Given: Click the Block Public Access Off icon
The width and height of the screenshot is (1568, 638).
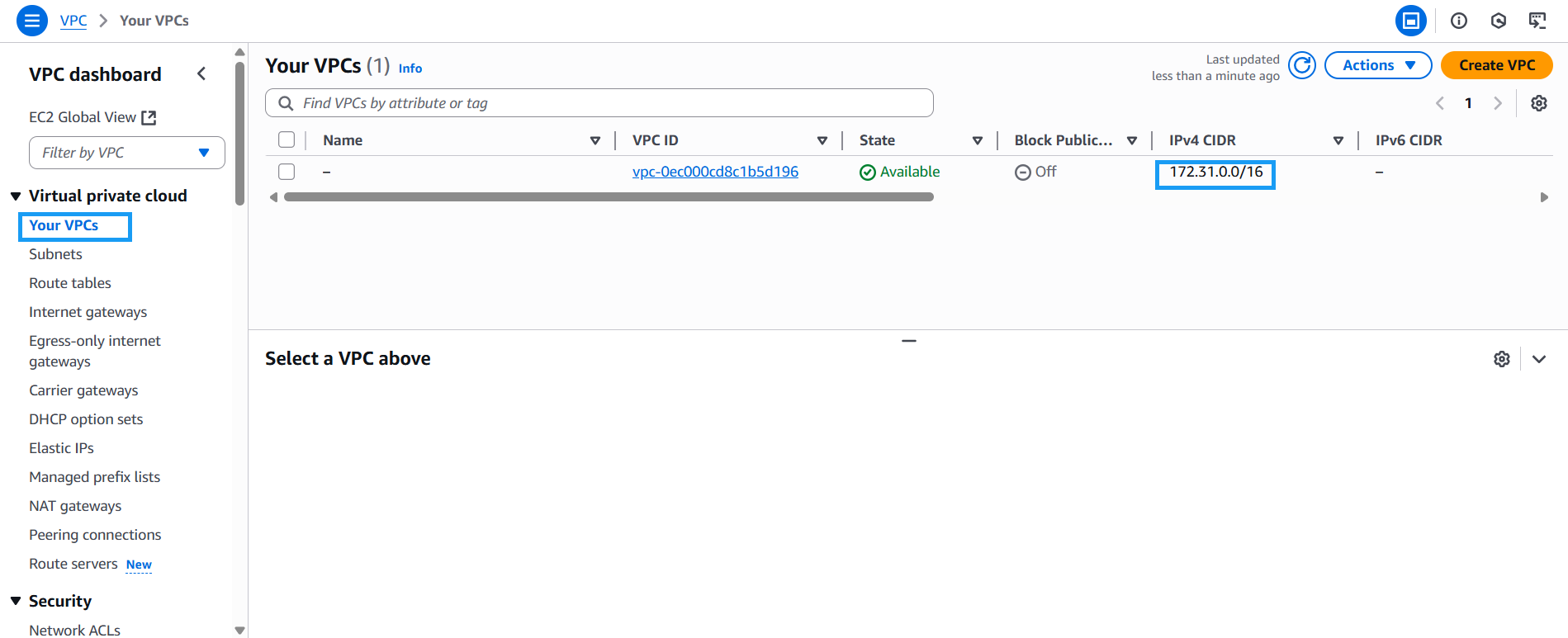Looking at the screenshot, I should (x=1023, y=172).
